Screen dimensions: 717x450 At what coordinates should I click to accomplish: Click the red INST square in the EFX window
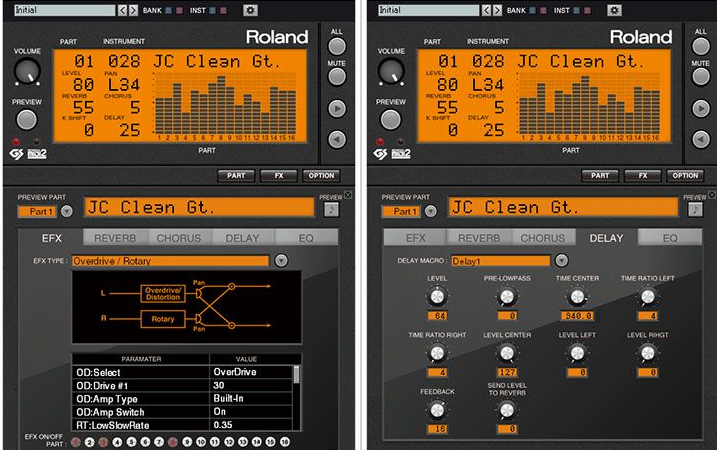tap(223, 10)
